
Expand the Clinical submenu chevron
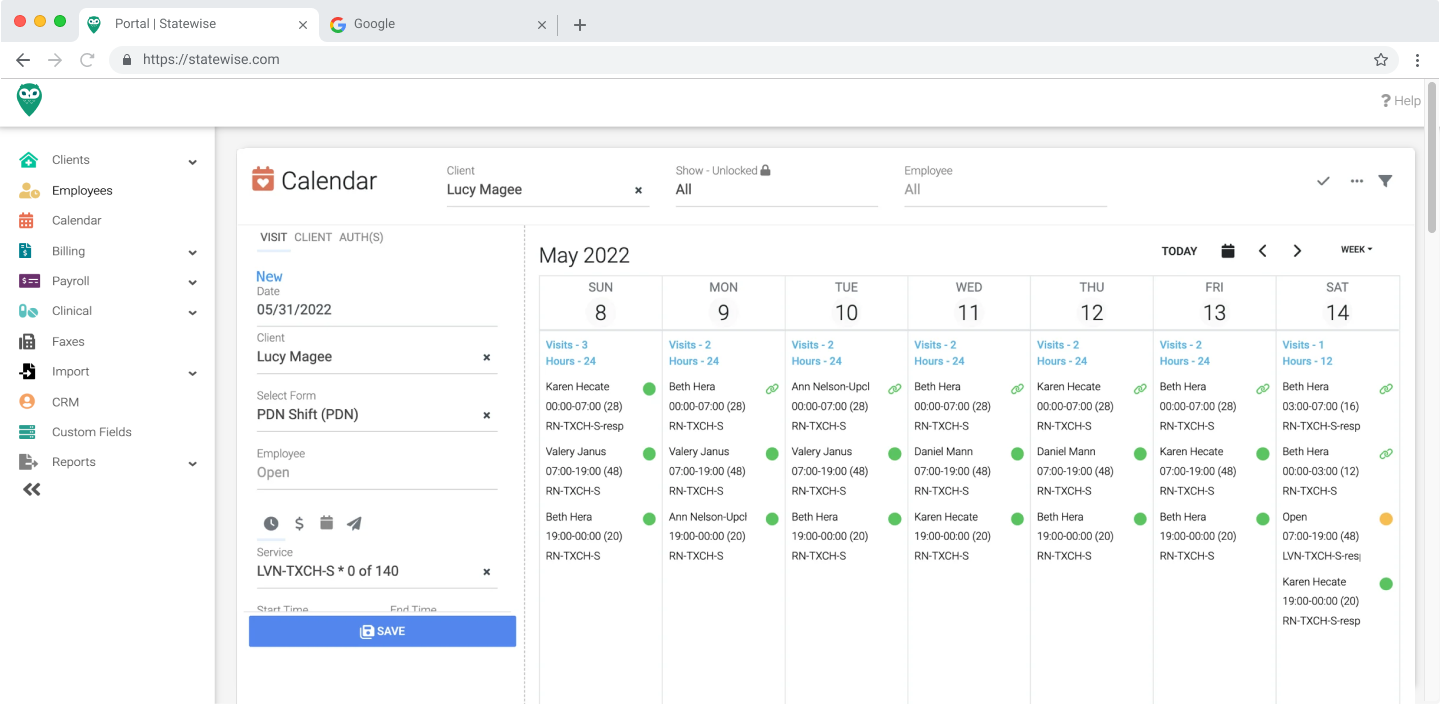(192, 312)
